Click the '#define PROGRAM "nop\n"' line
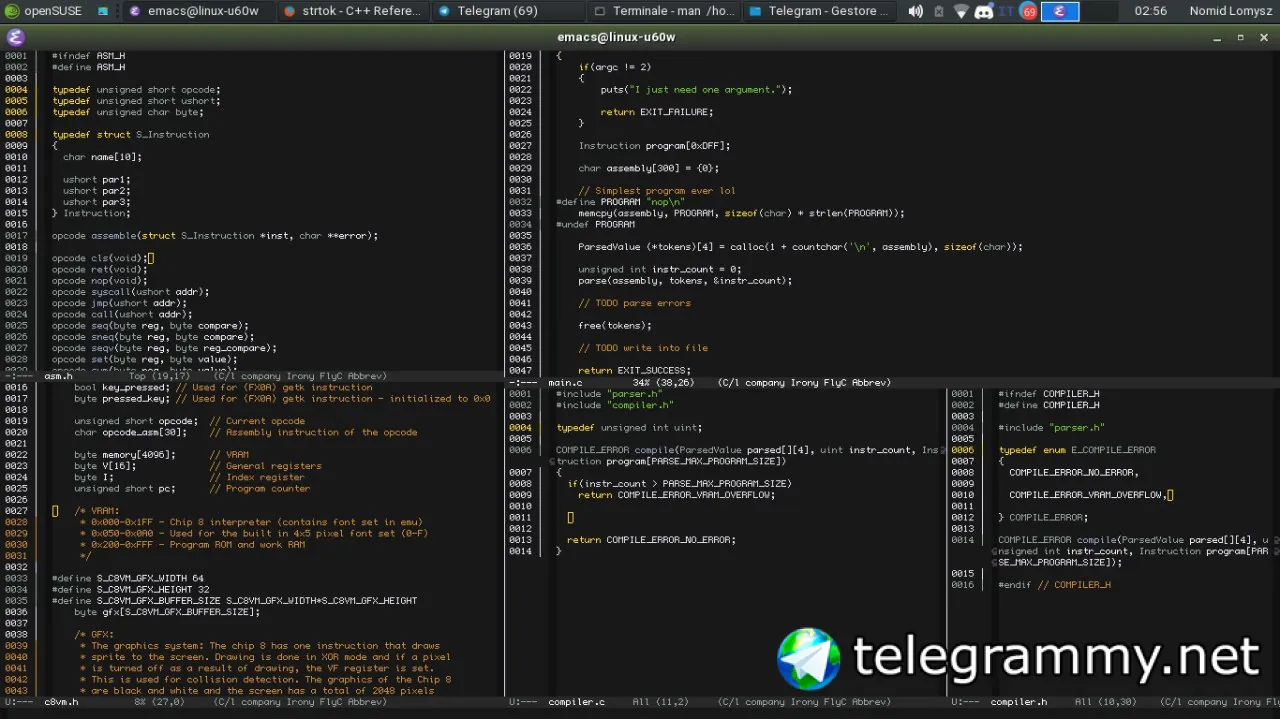The height and width of the screenshot is (719, 1280). tap(620, 202)
